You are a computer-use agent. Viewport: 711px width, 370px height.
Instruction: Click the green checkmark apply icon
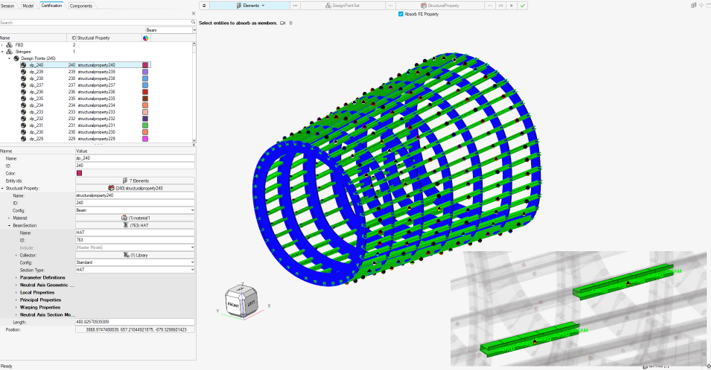523,5
